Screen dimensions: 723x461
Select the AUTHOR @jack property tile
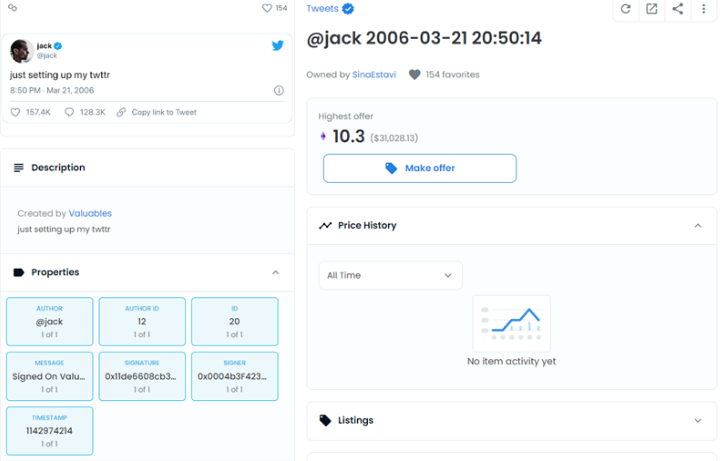point(49,321)
